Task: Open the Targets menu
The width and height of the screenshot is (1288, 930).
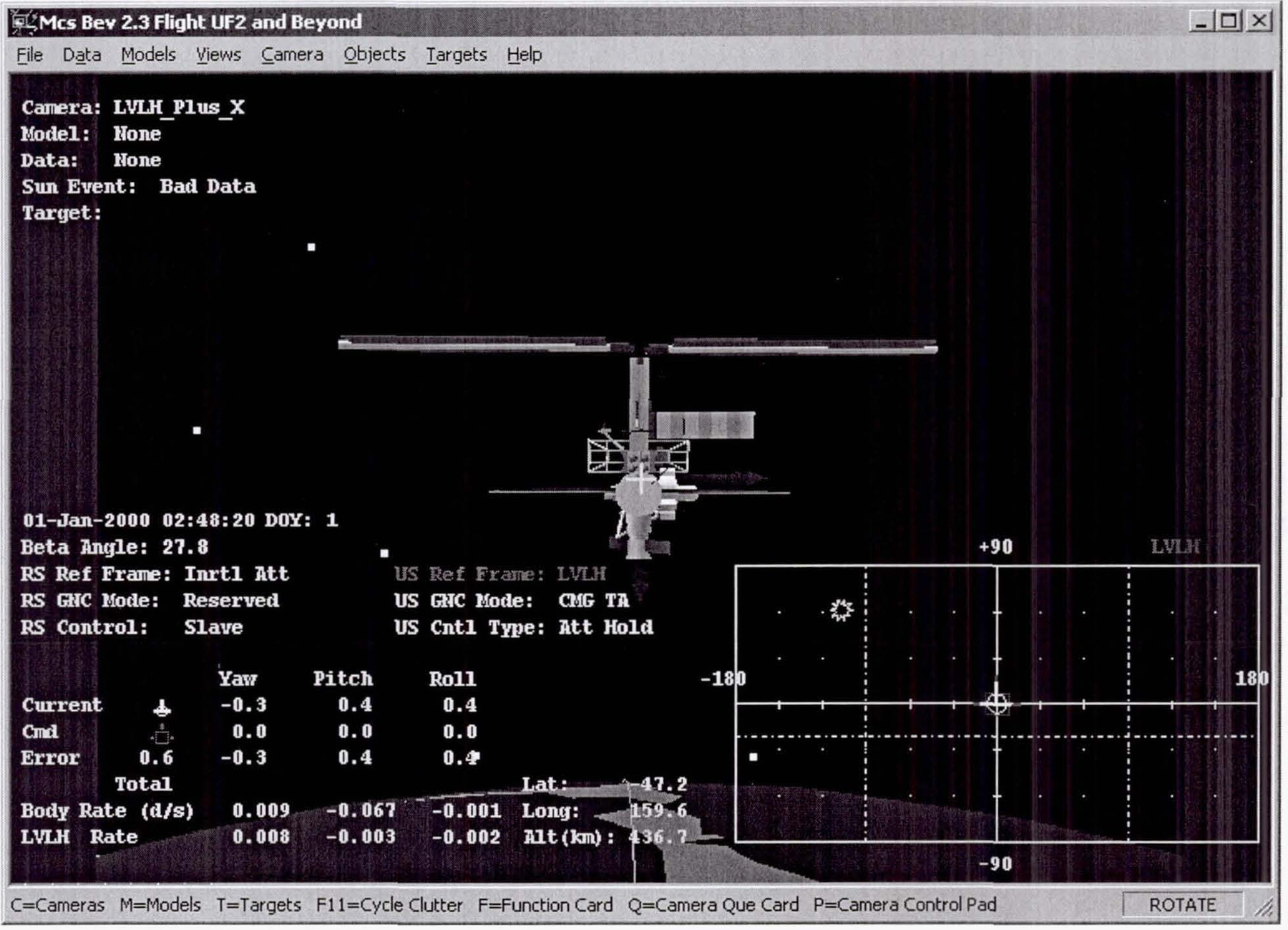Action: tap(457, 54)
